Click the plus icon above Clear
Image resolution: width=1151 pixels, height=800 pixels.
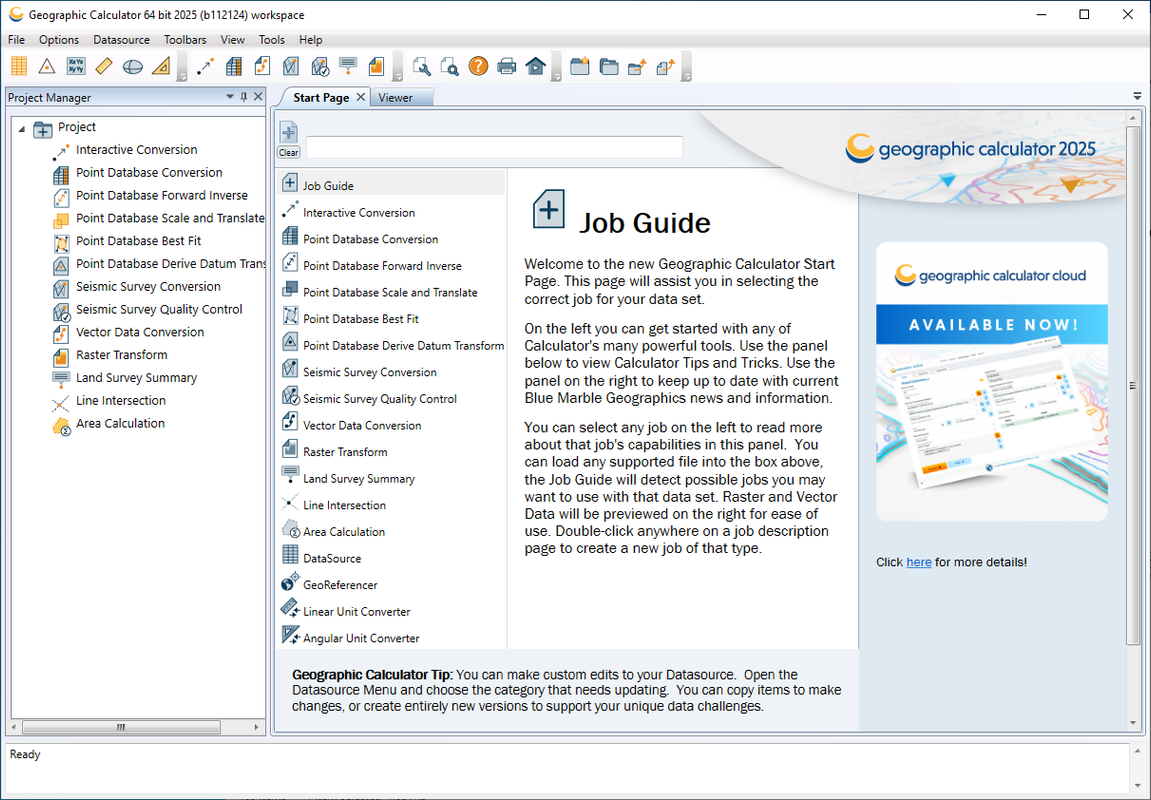click(x=288, y=132)
